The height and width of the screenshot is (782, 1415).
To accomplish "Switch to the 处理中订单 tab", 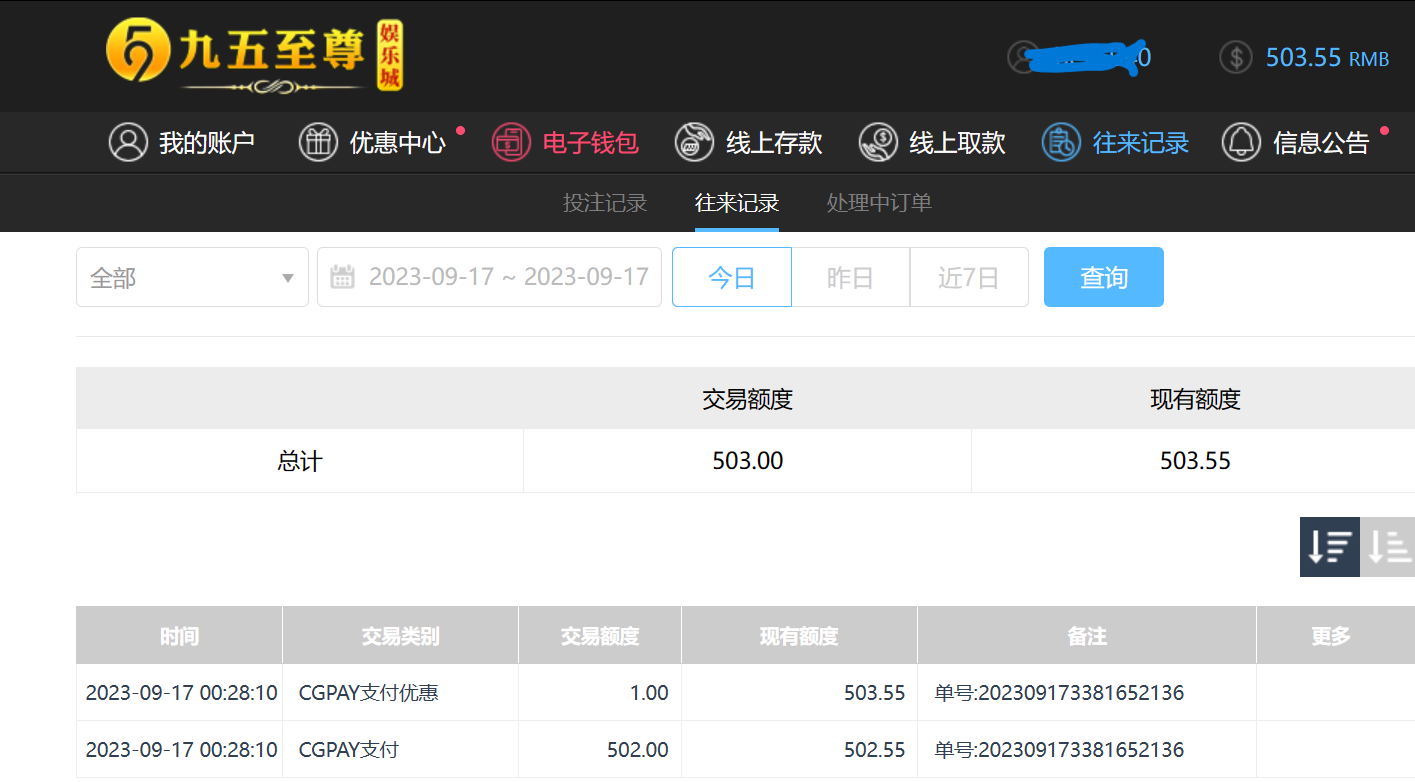I will tap(879, 203).
